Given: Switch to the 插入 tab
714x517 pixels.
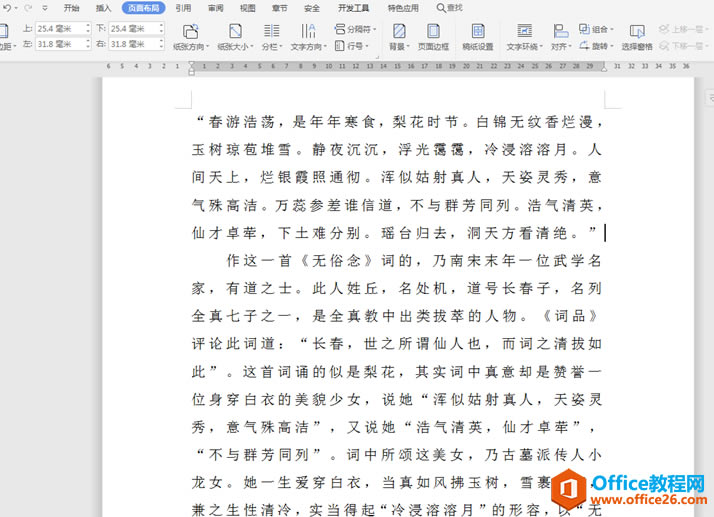Looking at the screenshot, I should click(x=103, y=8).
